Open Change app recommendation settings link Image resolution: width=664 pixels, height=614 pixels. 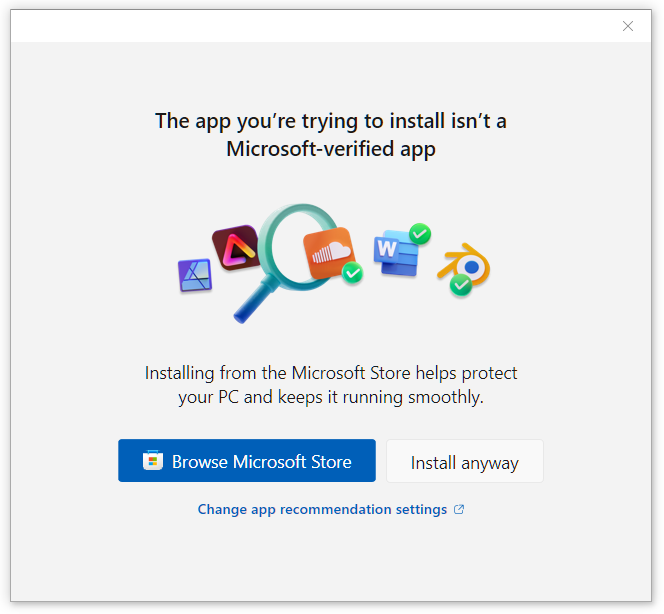(x=322, y=509)
